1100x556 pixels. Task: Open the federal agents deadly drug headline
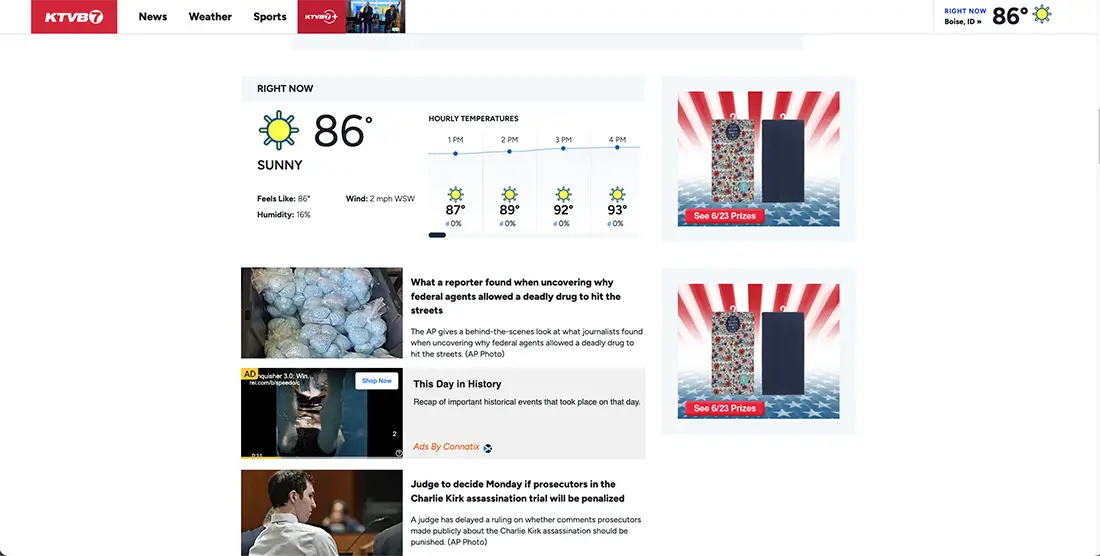click(516, 297)
